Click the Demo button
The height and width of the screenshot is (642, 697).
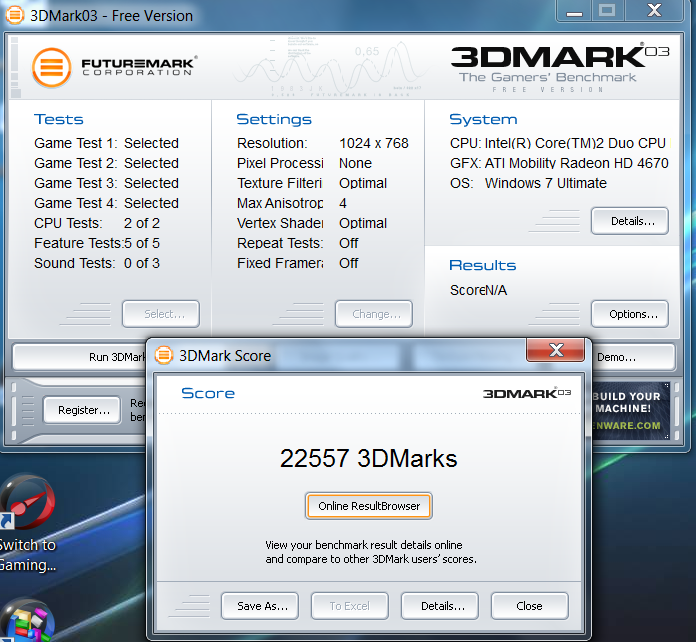click(633, 357)
